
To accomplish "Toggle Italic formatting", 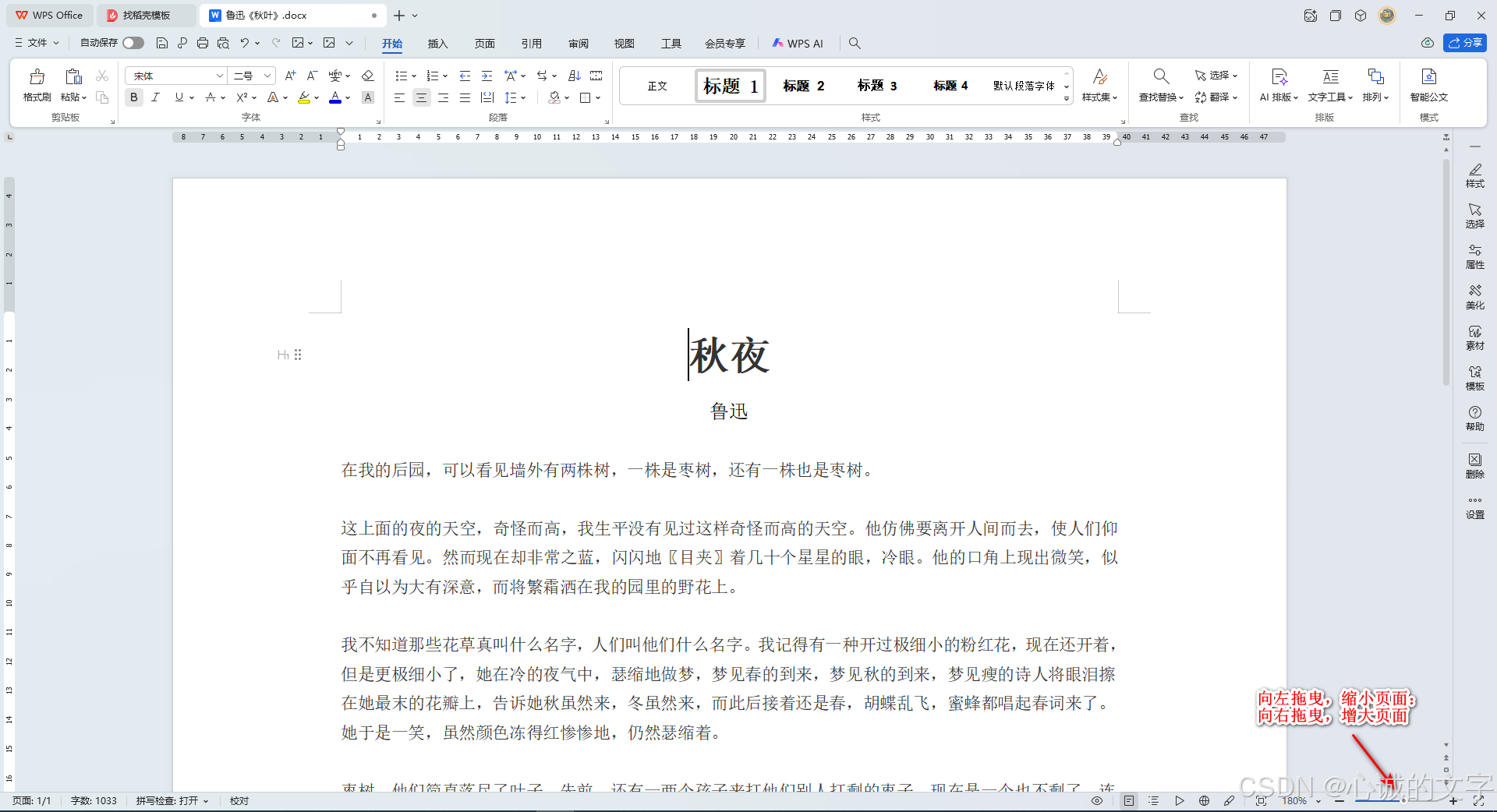I will (x=155, y=97).
